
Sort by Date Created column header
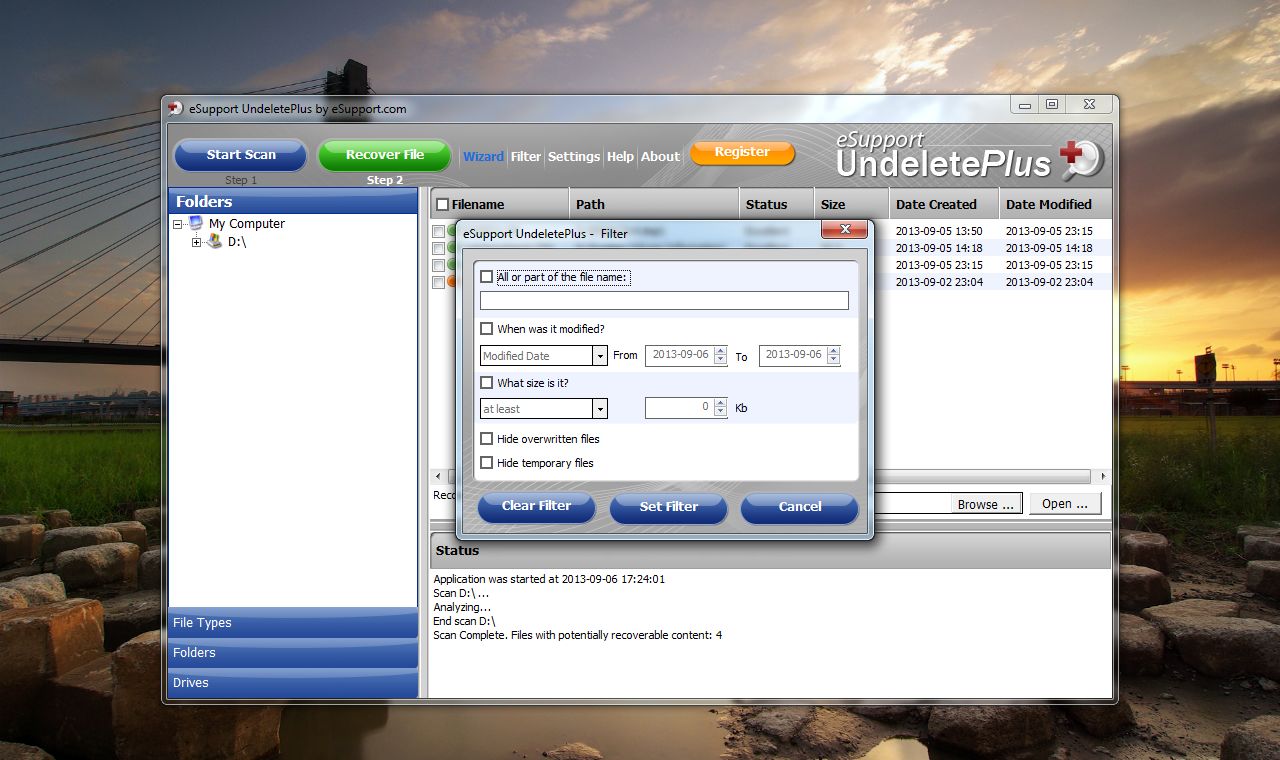coord(944,204)
